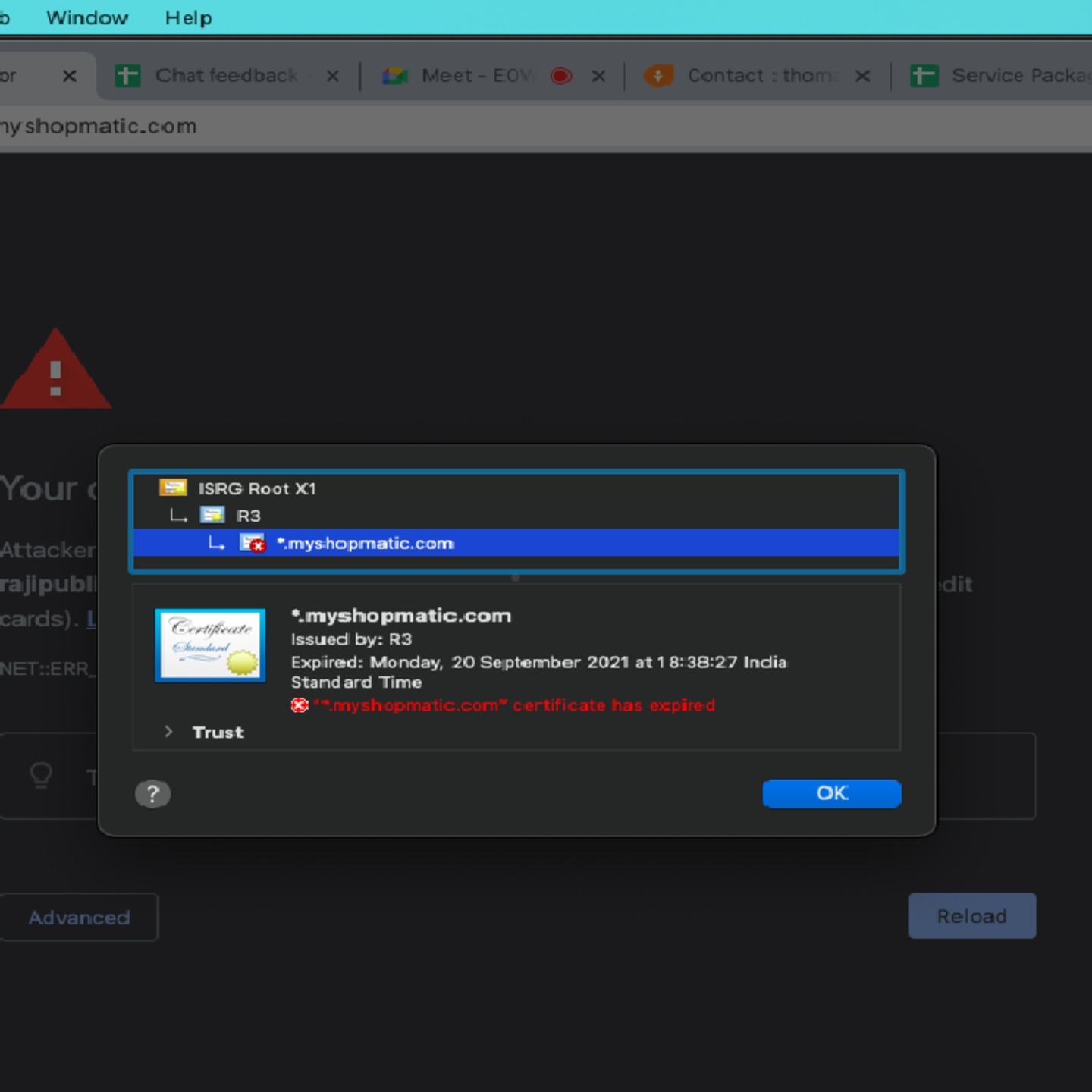Open the Help menu
1092x1092 pixels.
[188, 17]
